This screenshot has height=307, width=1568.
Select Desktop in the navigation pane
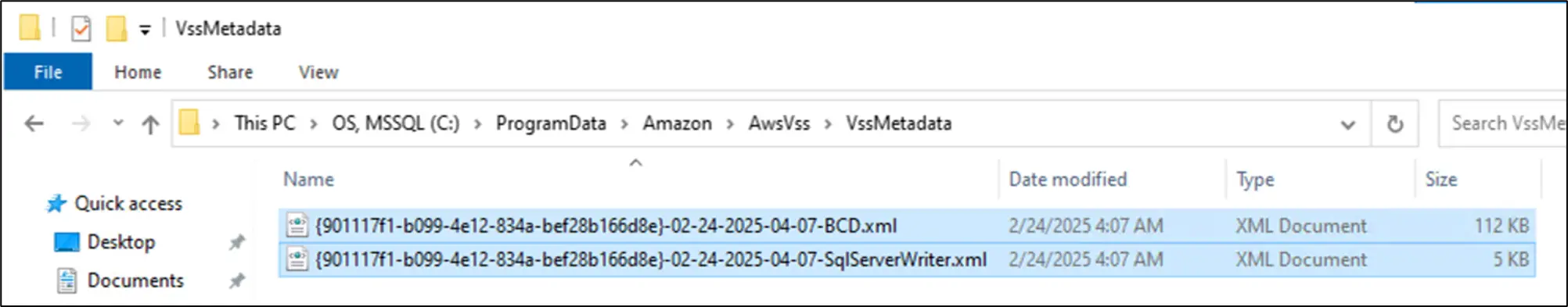(x=120, y=242)
